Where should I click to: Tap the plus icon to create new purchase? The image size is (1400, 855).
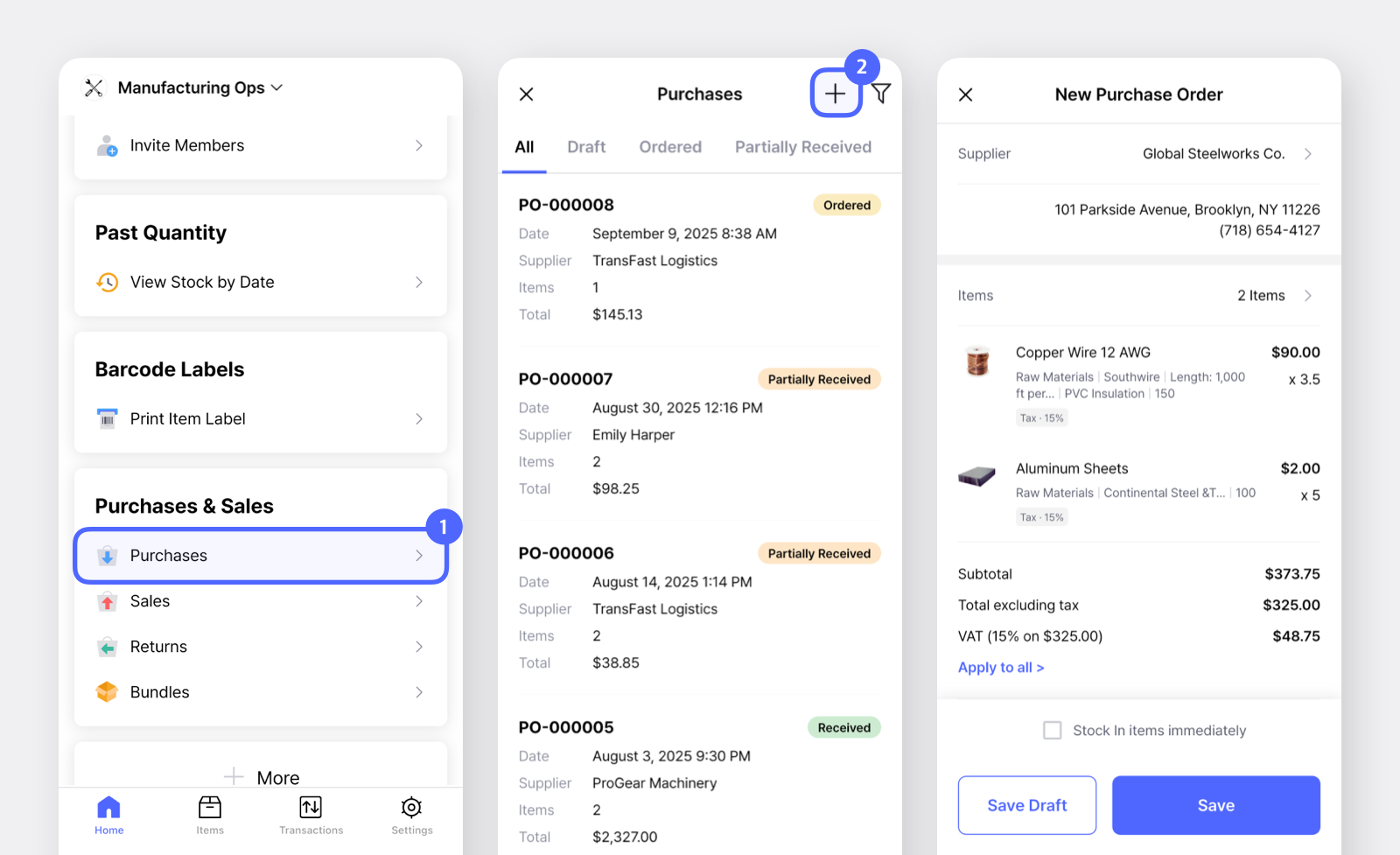point(835,94)
